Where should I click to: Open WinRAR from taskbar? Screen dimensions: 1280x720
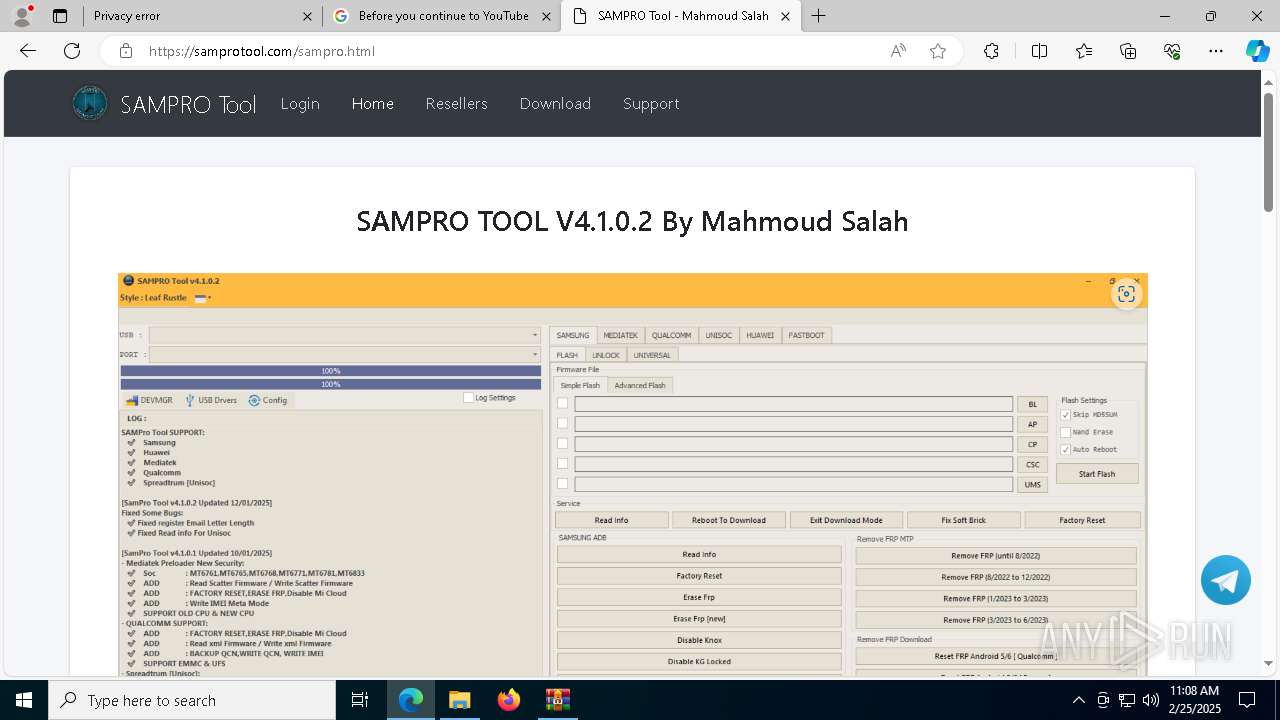[x=557, y=700]
